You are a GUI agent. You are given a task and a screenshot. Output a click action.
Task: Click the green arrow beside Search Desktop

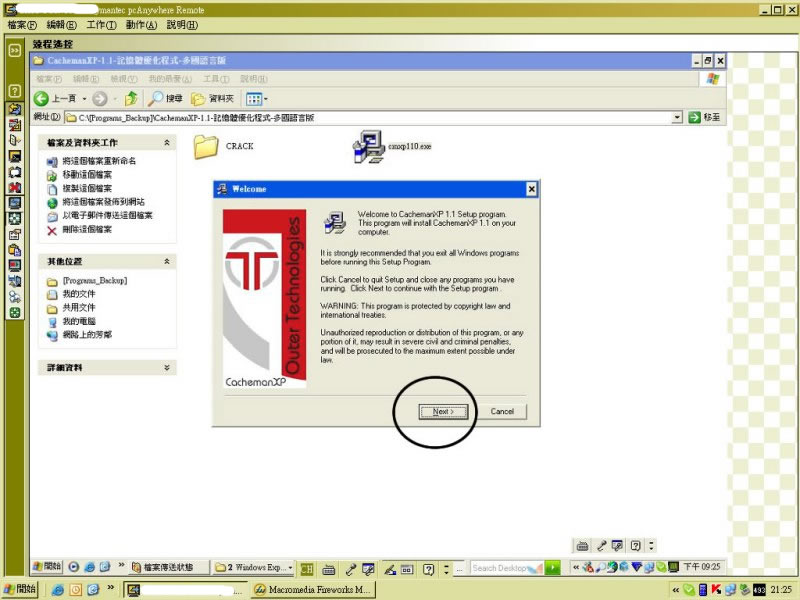point(553,568)
